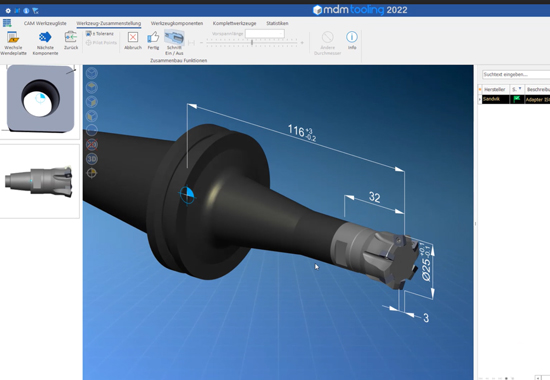Select the assembled milling tool thumbnail
Screen dimensions: 550x380
(39, 181)
